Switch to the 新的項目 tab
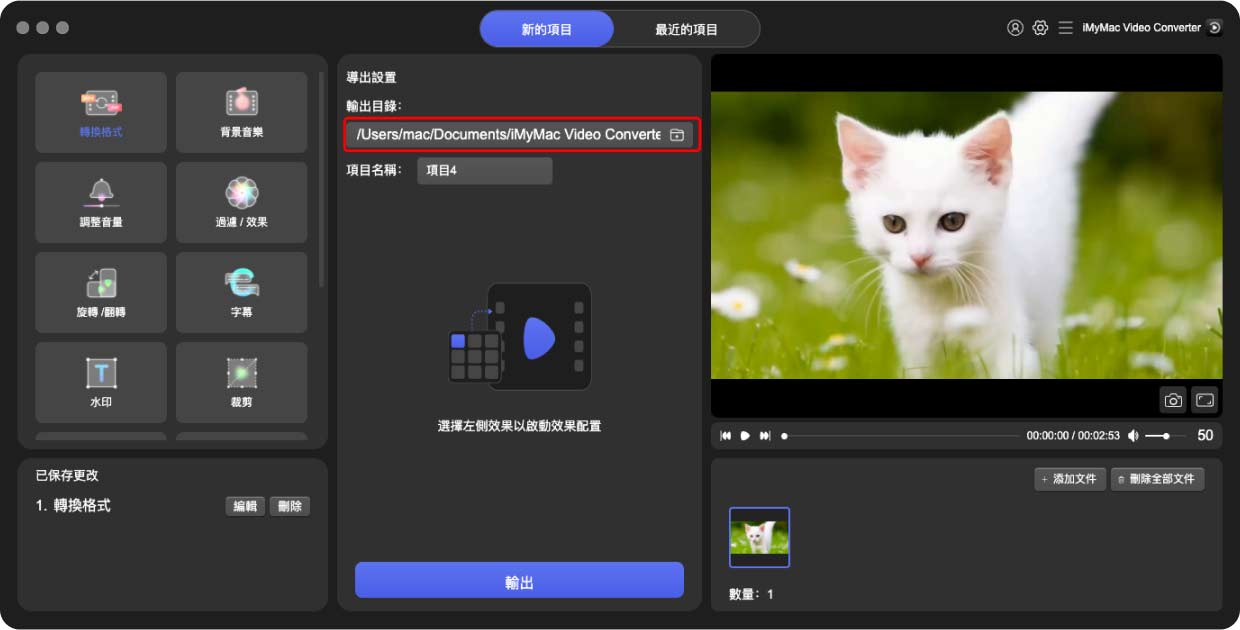 tap(547, 29)
